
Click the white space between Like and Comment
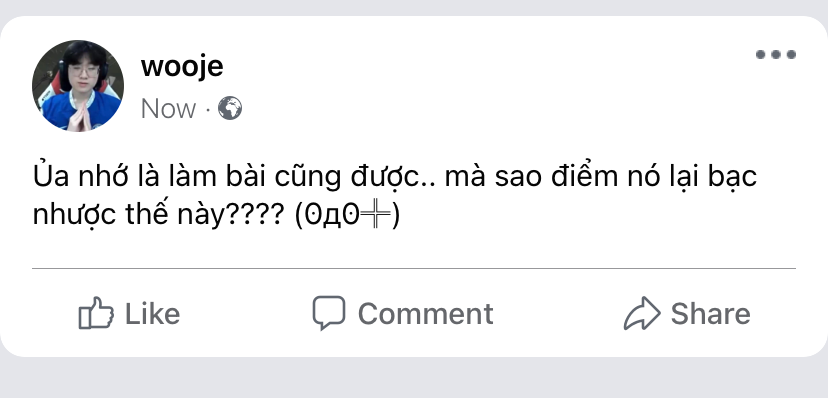[246, 314]
